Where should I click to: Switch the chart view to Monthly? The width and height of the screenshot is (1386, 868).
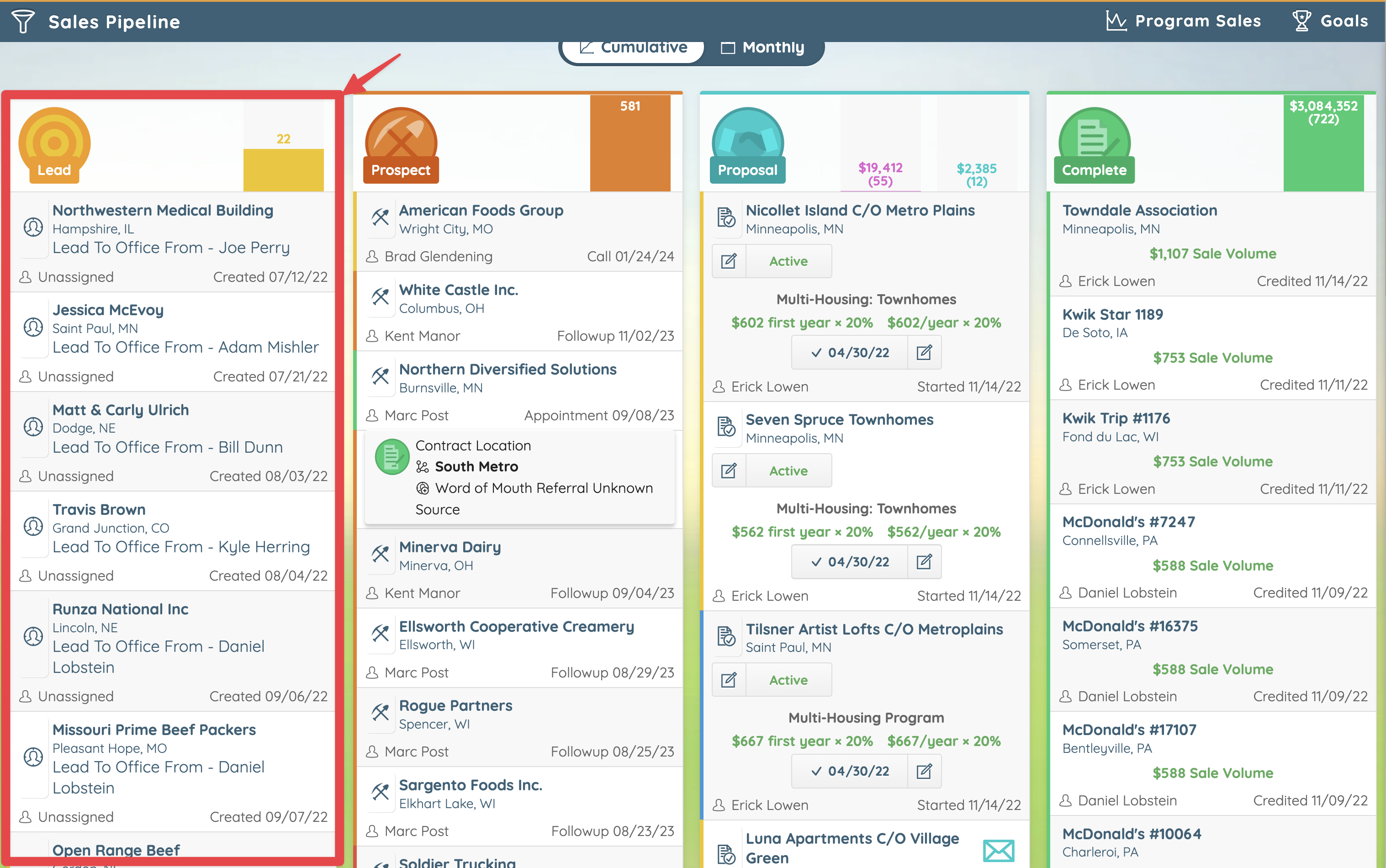tap(763, 48)
